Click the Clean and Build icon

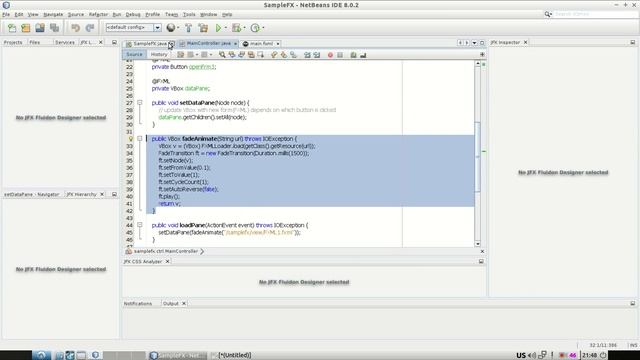(203, 28)
